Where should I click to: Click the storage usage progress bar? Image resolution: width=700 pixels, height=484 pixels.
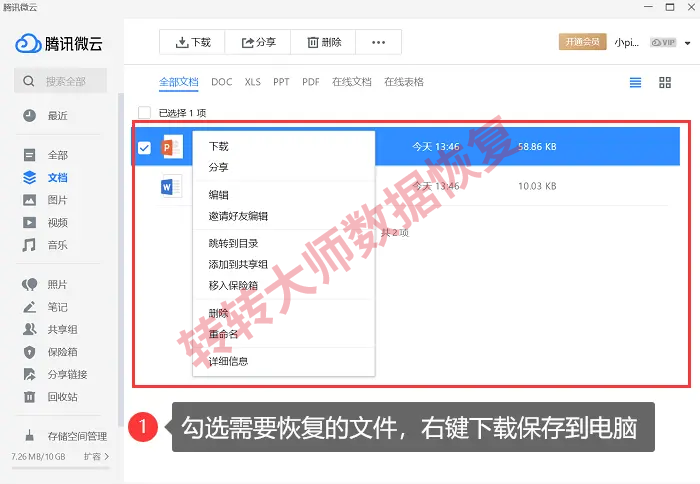pos(61,468)
